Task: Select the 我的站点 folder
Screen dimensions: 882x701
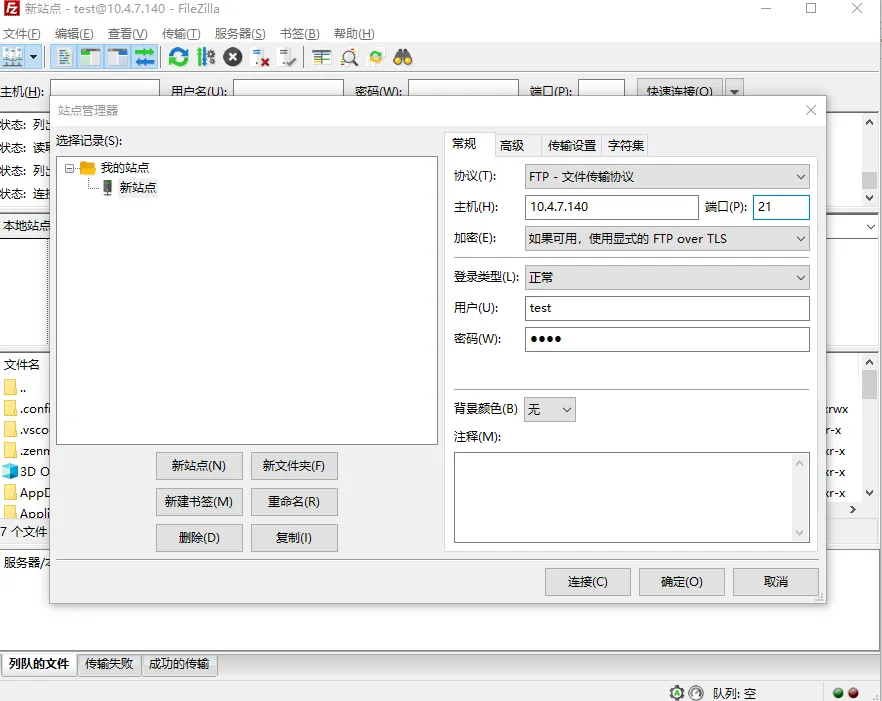Action: (125, 168)
